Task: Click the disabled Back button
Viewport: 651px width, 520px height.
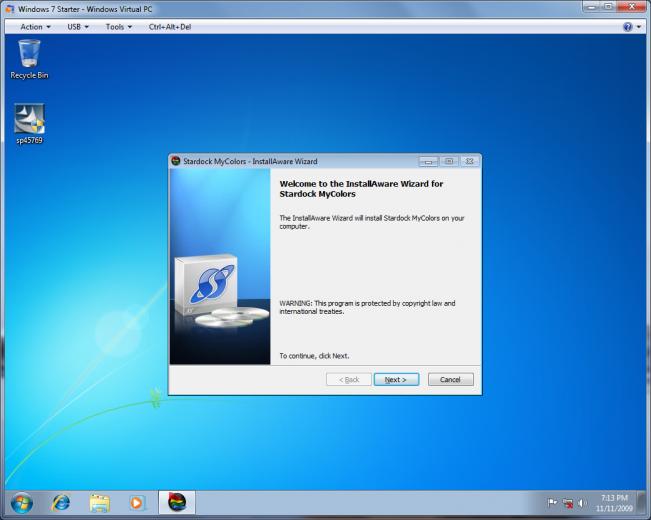Action: 349,380
